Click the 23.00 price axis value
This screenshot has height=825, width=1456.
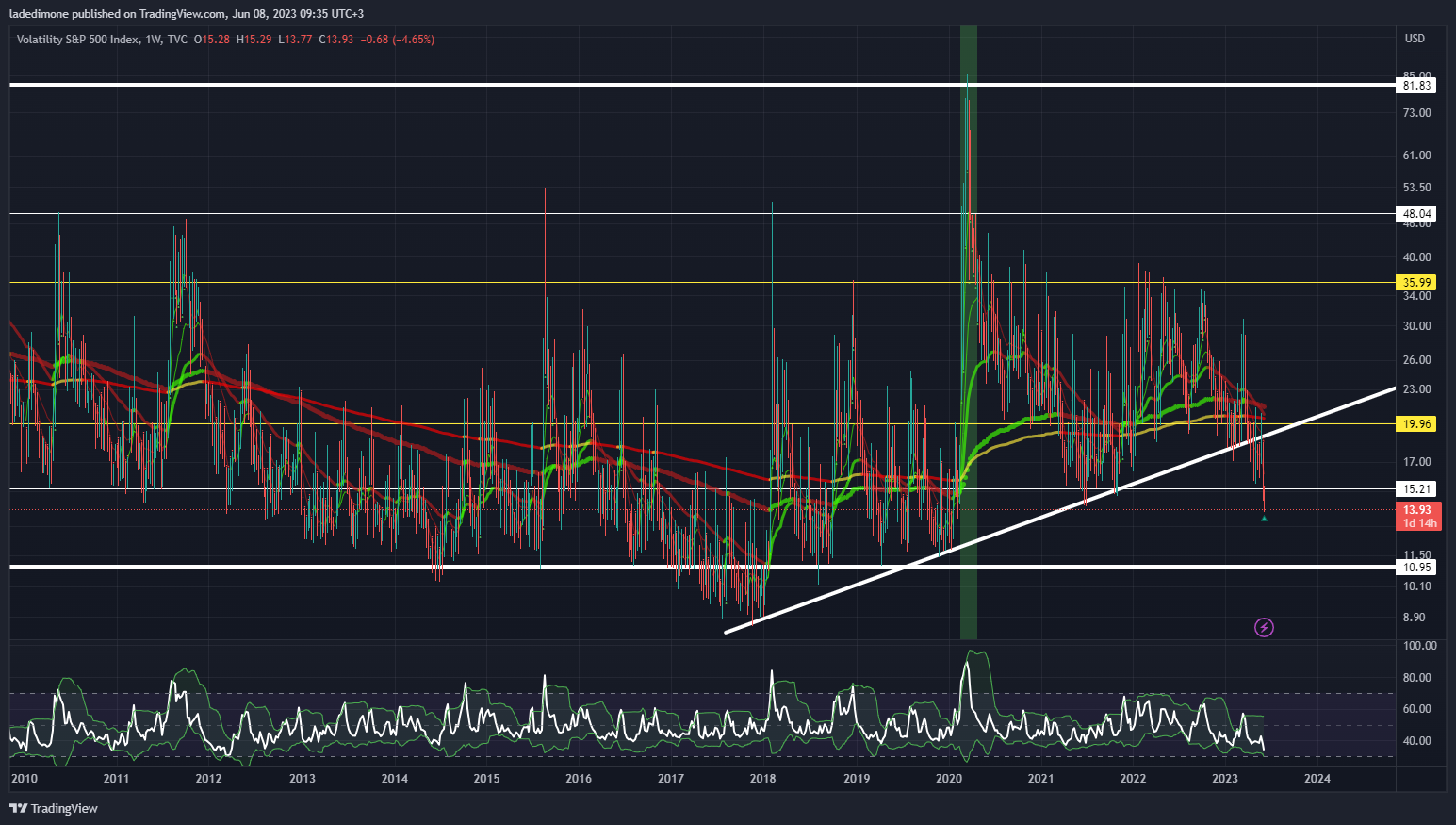tap(1416, 389)
